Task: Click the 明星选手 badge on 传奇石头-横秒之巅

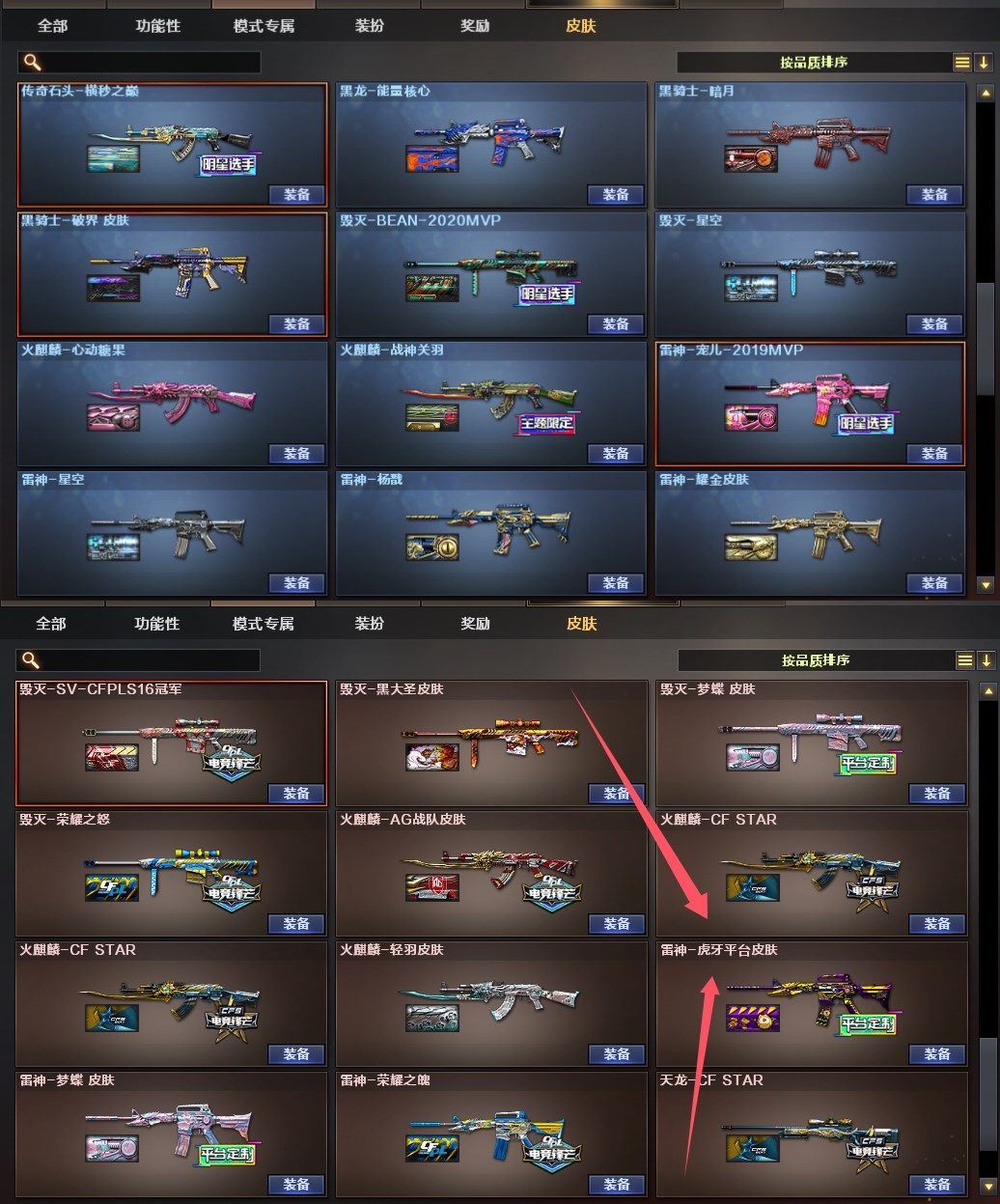Action: [229, 164]
